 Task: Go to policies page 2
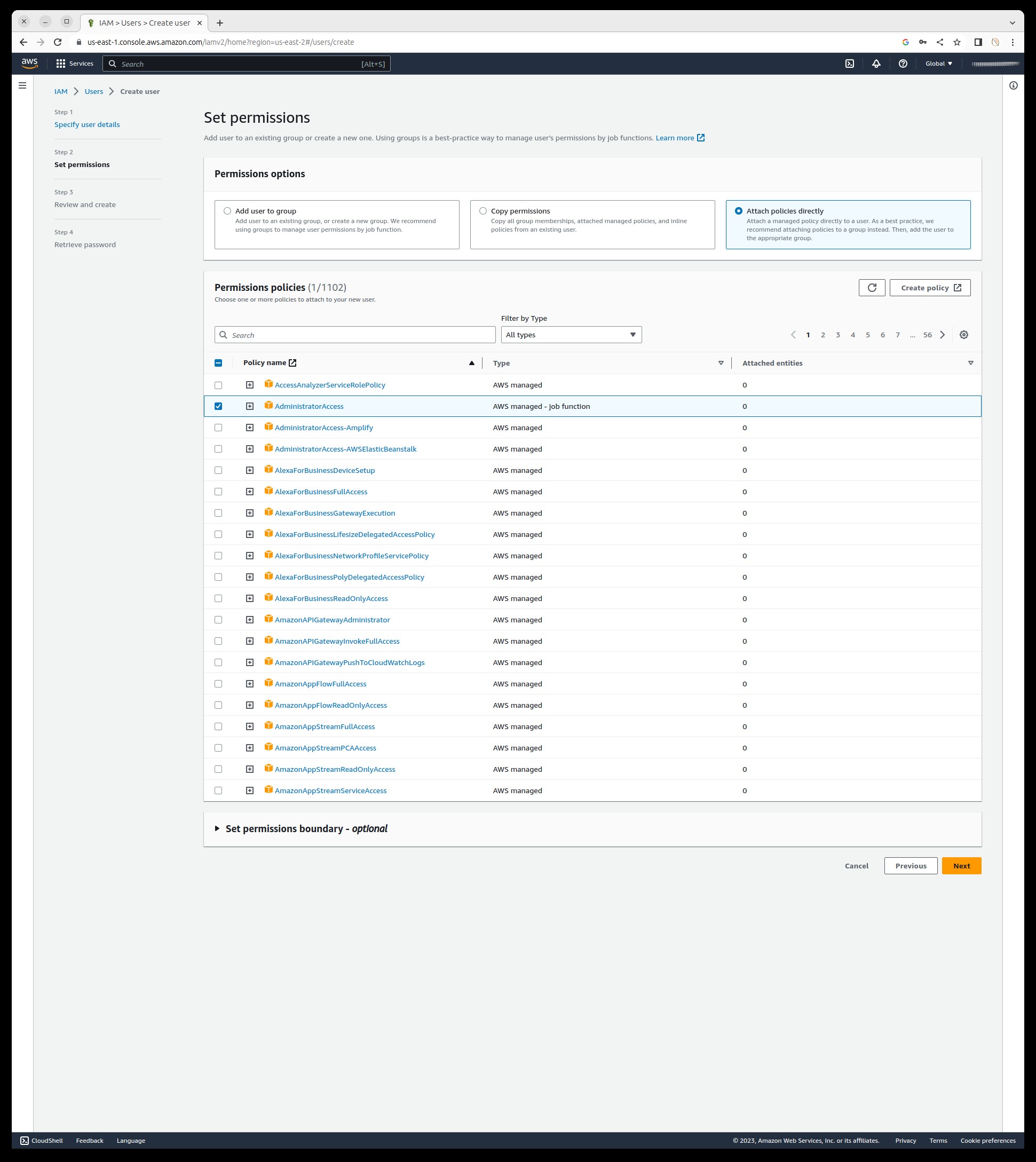click(x=823, y=335)
